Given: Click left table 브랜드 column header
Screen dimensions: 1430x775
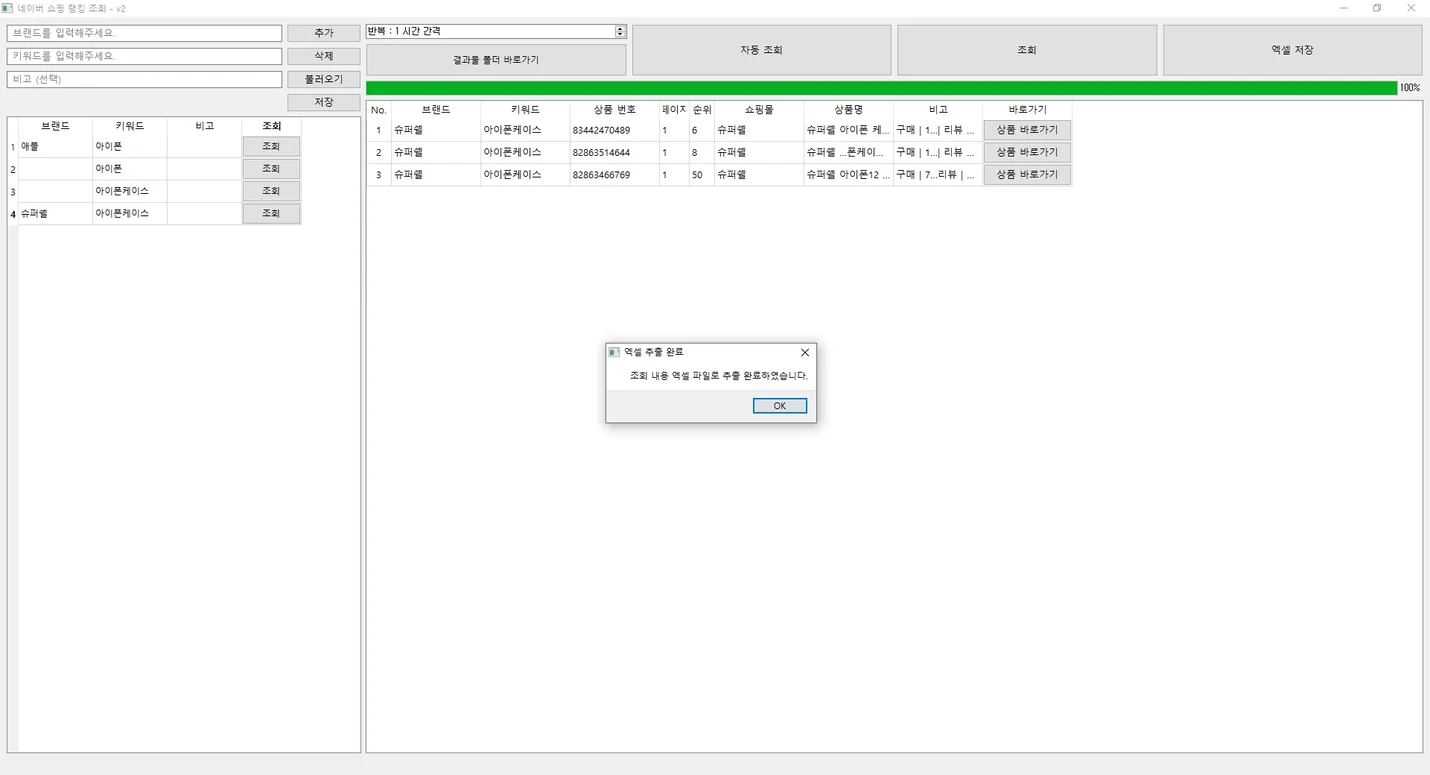Looking at the screenshot, I should click(x=55, y=126).
